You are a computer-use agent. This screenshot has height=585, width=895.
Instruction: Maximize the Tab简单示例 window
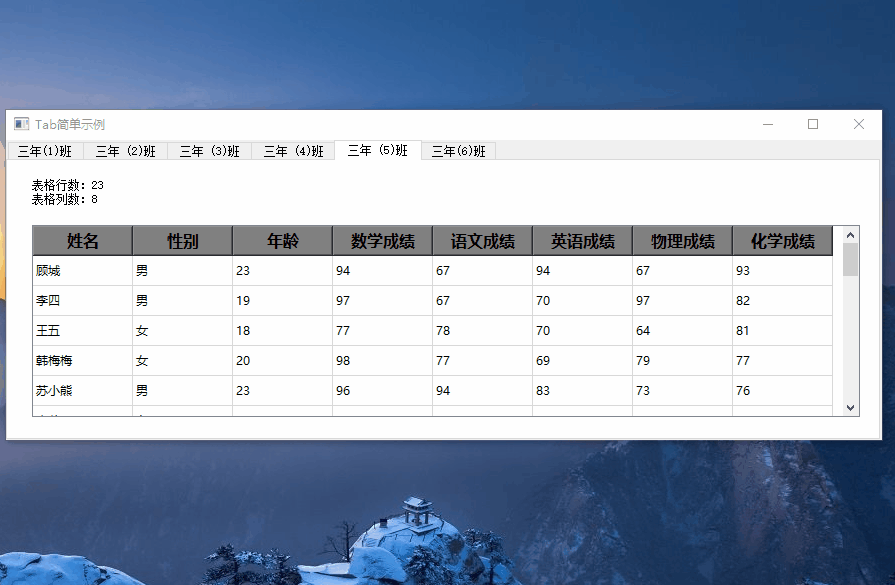(x=813, y=124)
